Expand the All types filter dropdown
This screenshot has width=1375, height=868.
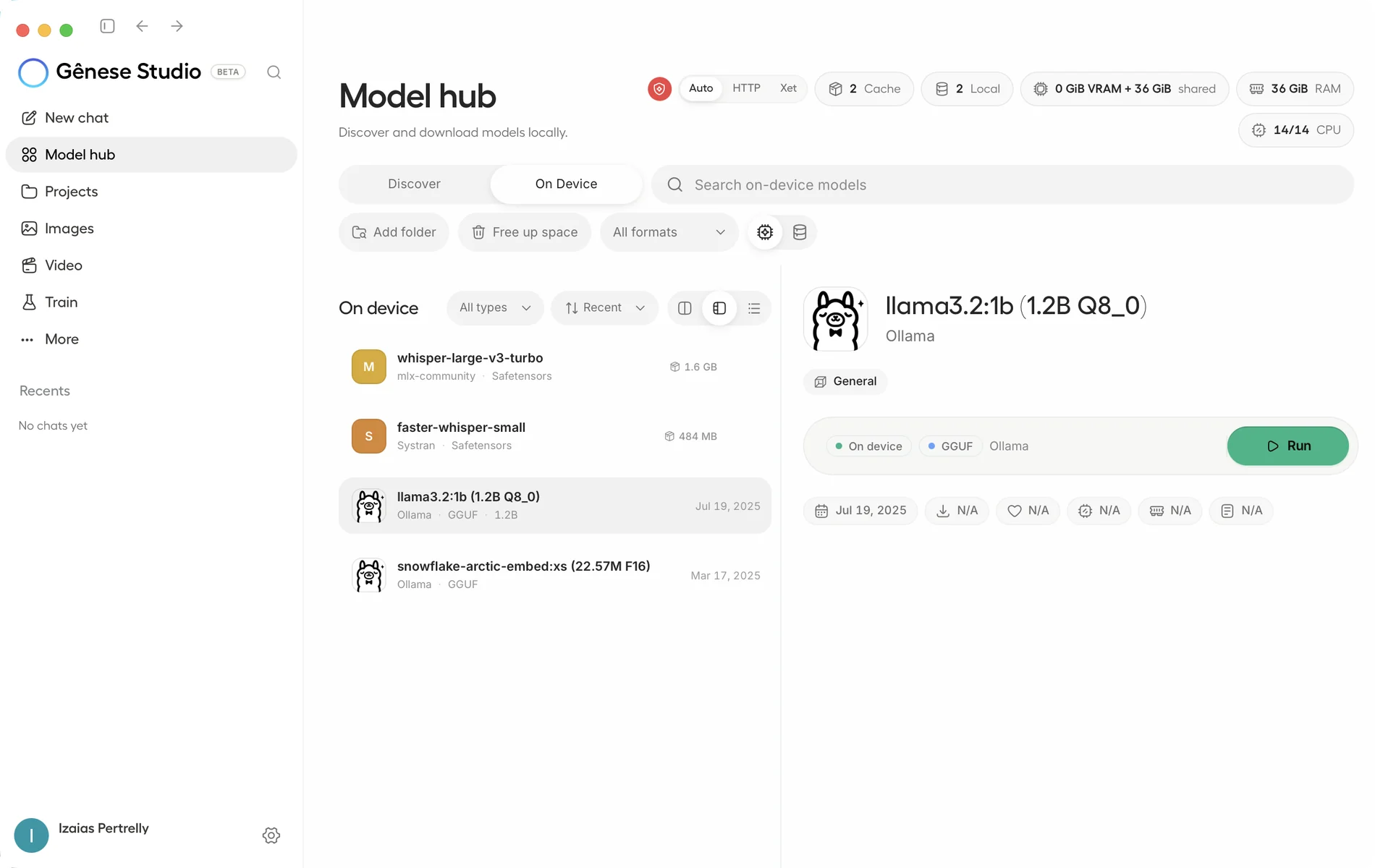click(x=495, y=308)
